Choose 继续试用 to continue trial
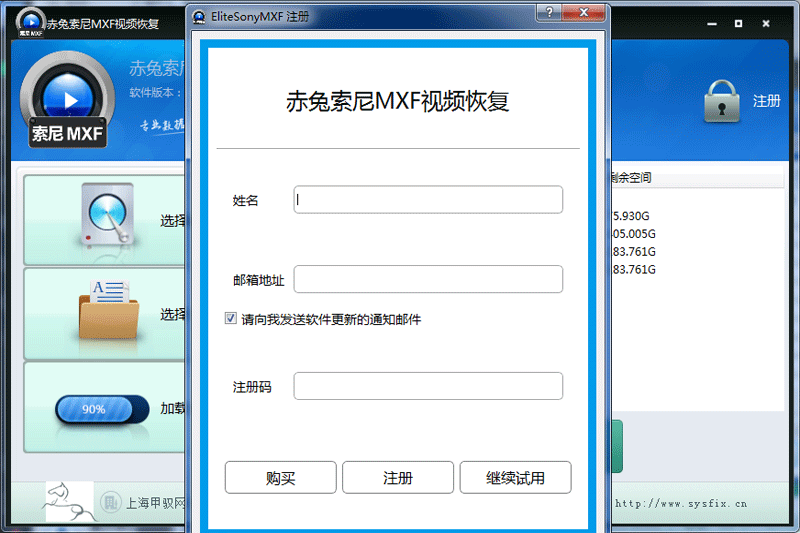 [x=515, y=477]
